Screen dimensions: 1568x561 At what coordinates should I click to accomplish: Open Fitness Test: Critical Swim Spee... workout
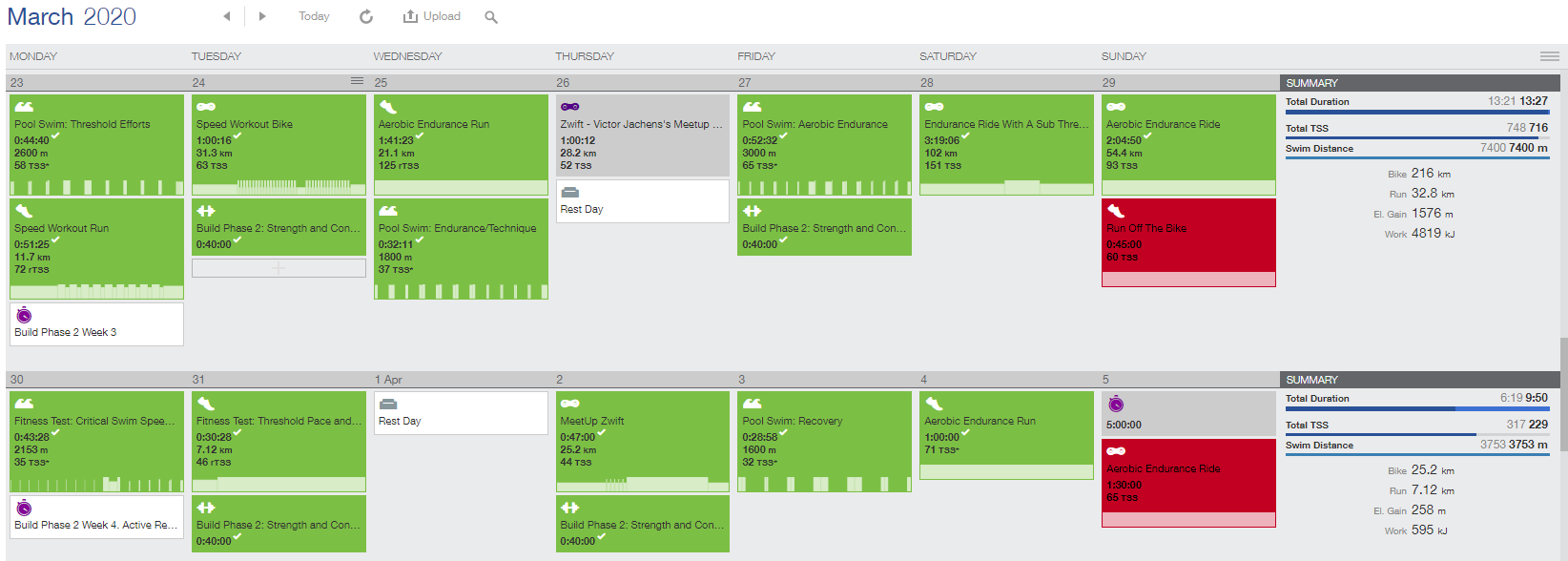click(96, 441)
